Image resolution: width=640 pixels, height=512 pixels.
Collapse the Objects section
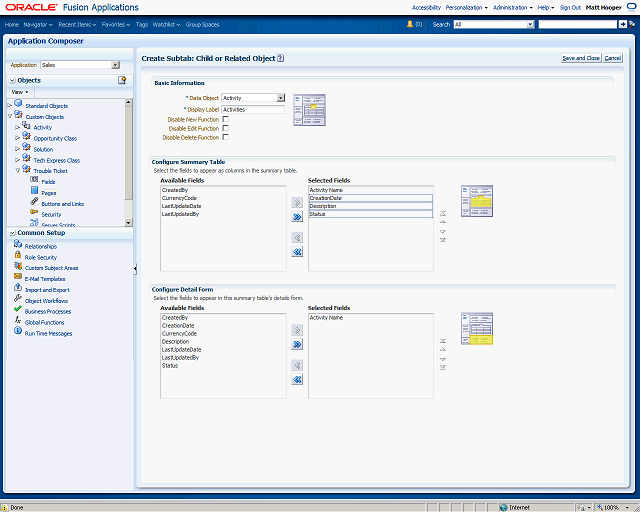click(12, 80)
